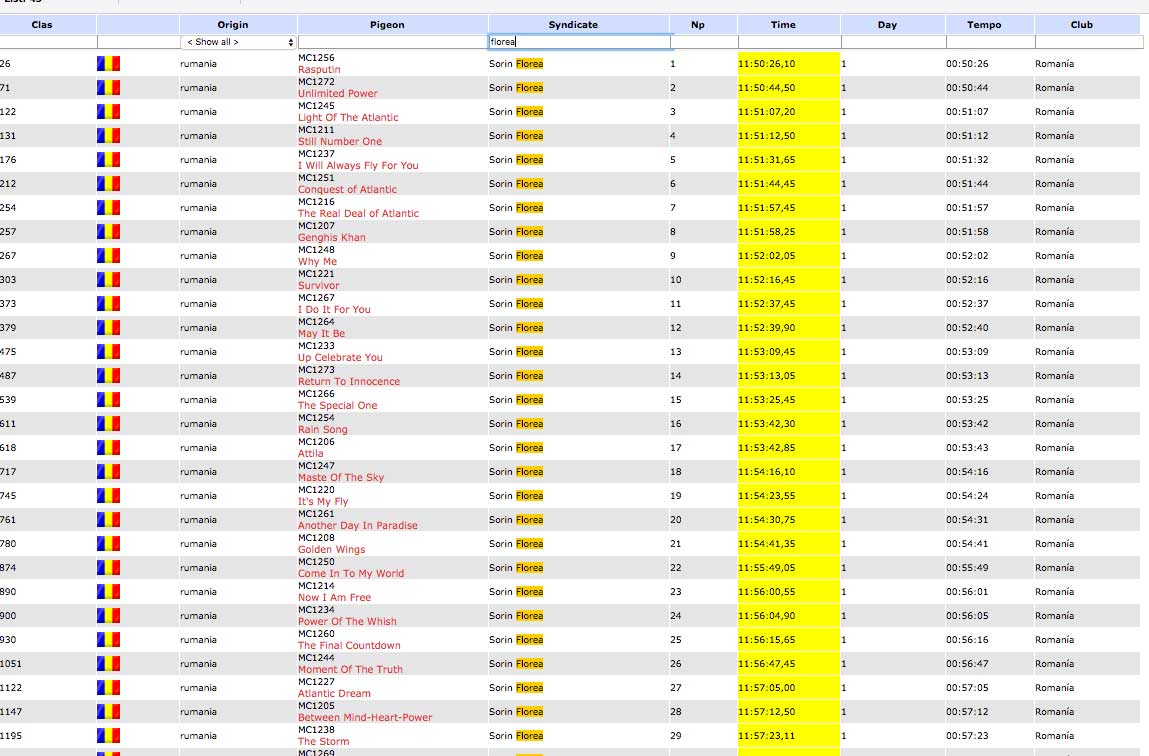Image resolution: width=1149 pixels, height=756 pixels.
Task: Click the flag icon in The Storm row
Action: (108, 735)
